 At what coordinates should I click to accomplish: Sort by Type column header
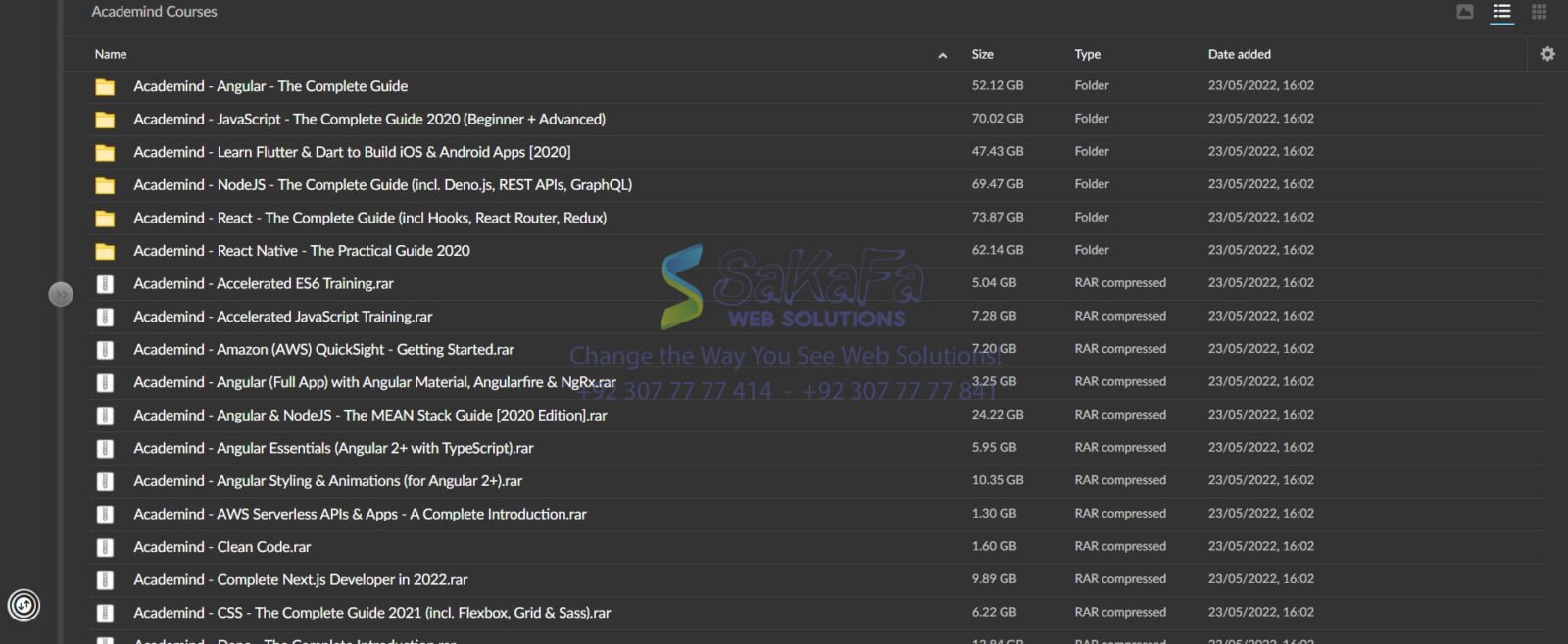[1087, 54]
